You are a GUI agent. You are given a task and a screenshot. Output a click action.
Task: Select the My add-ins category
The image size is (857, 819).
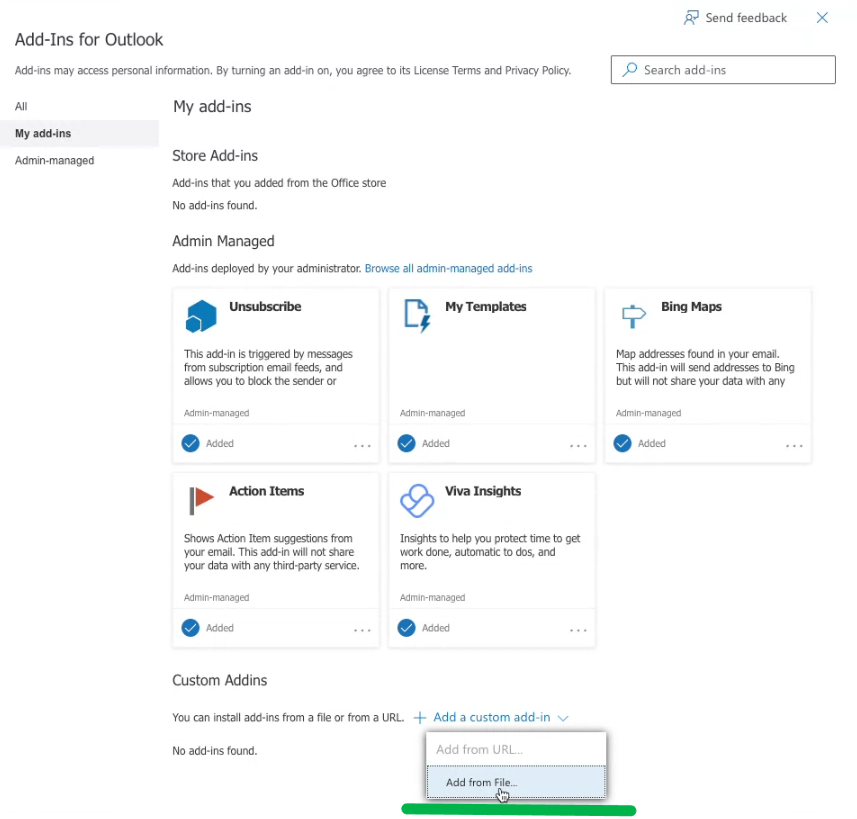(x=79, y=133)
